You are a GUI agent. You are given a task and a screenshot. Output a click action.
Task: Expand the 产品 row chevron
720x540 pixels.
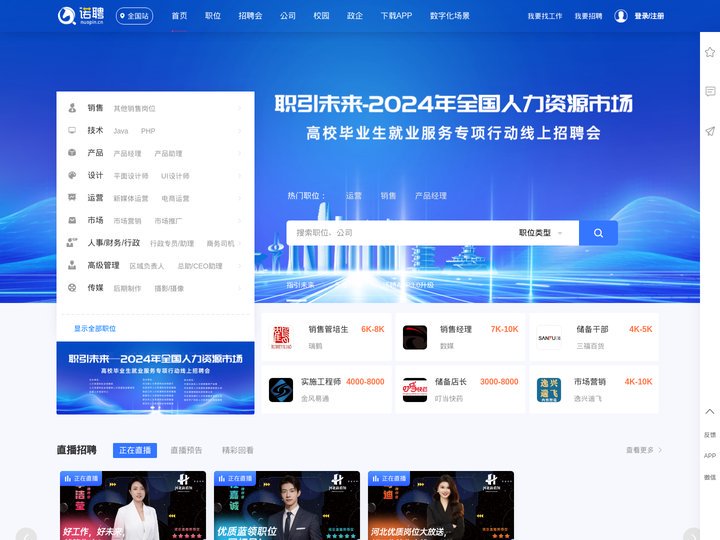(240, 153)
